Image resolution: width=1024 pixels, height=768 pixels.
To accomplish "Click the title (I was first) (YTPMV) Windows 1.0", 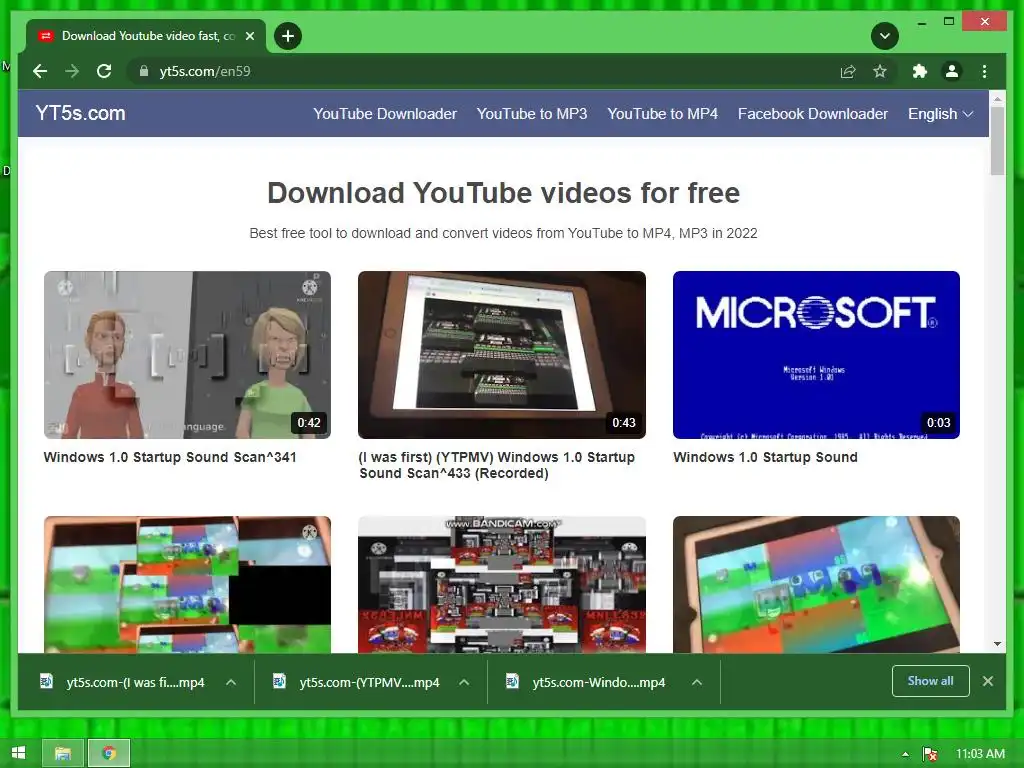I will coord(496,465).
